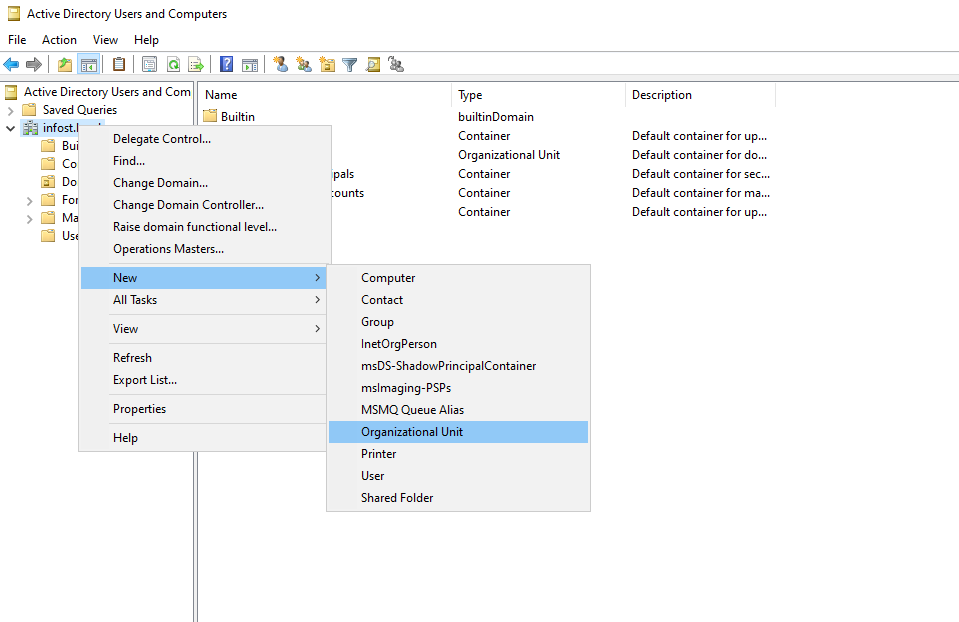Sort by the Type column header

tap(538, 95)
